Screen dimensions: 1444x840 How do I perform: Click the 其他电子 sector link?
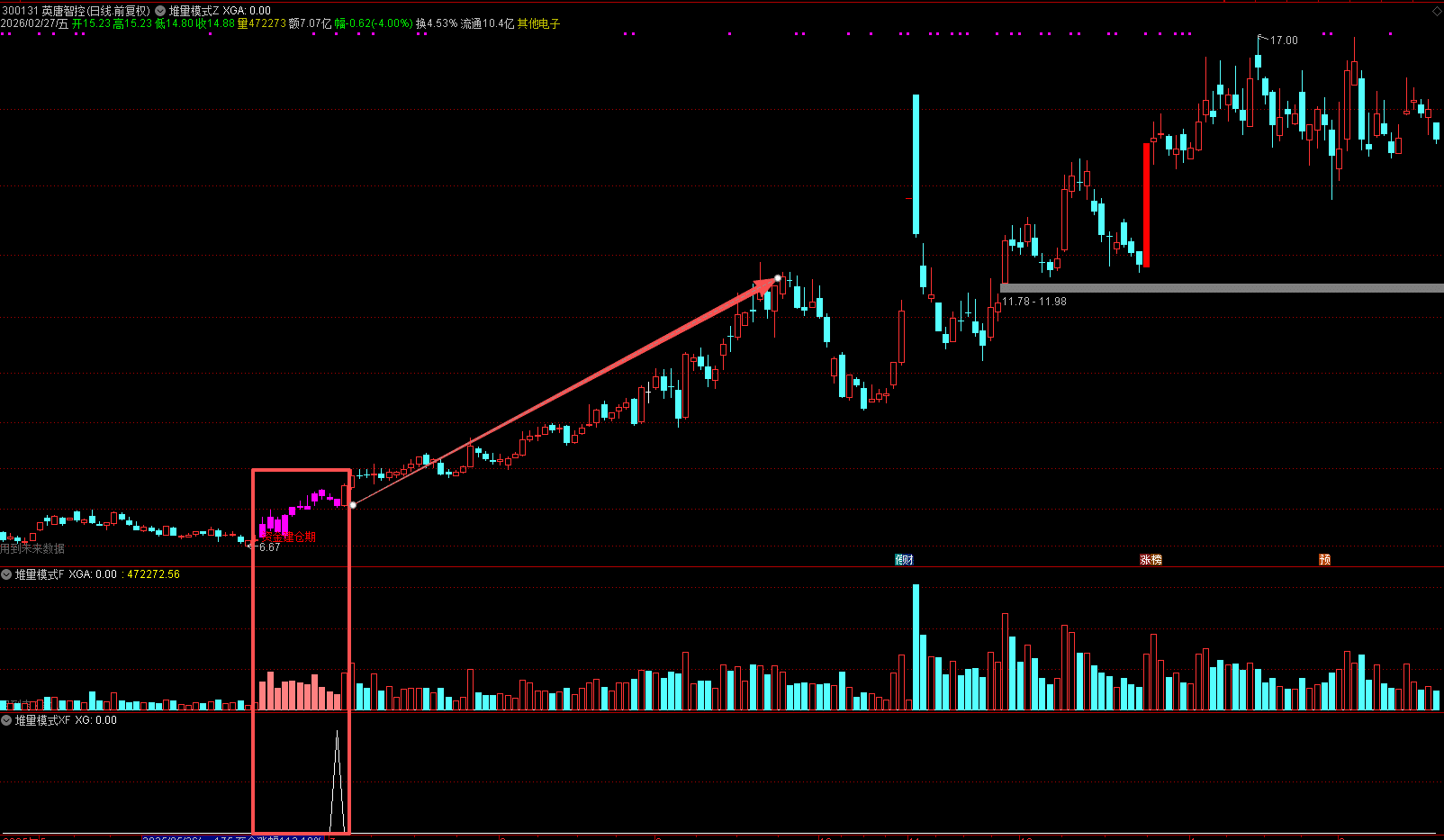538,23
